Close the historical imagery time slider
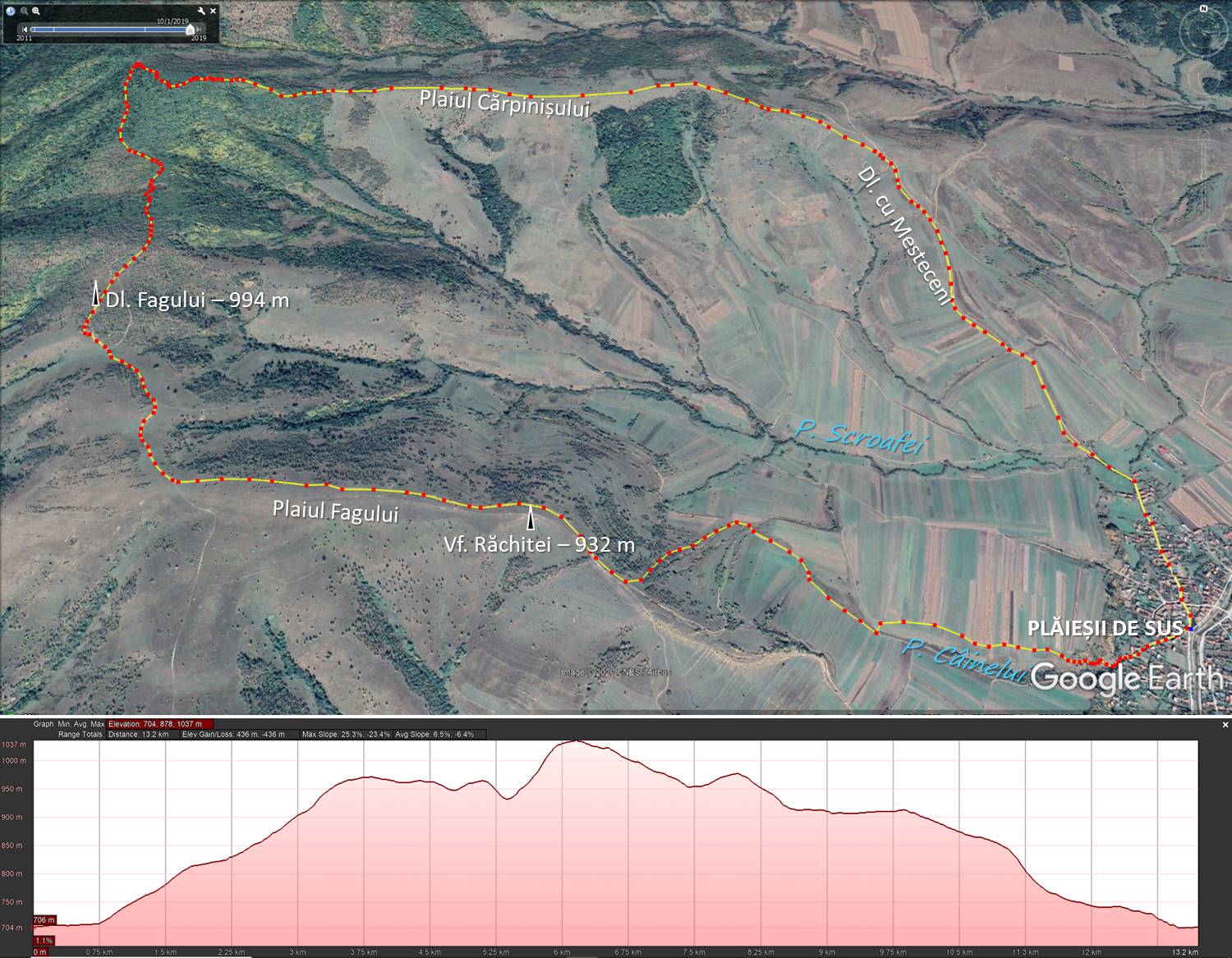1232x958 pixels. (214, 11)
